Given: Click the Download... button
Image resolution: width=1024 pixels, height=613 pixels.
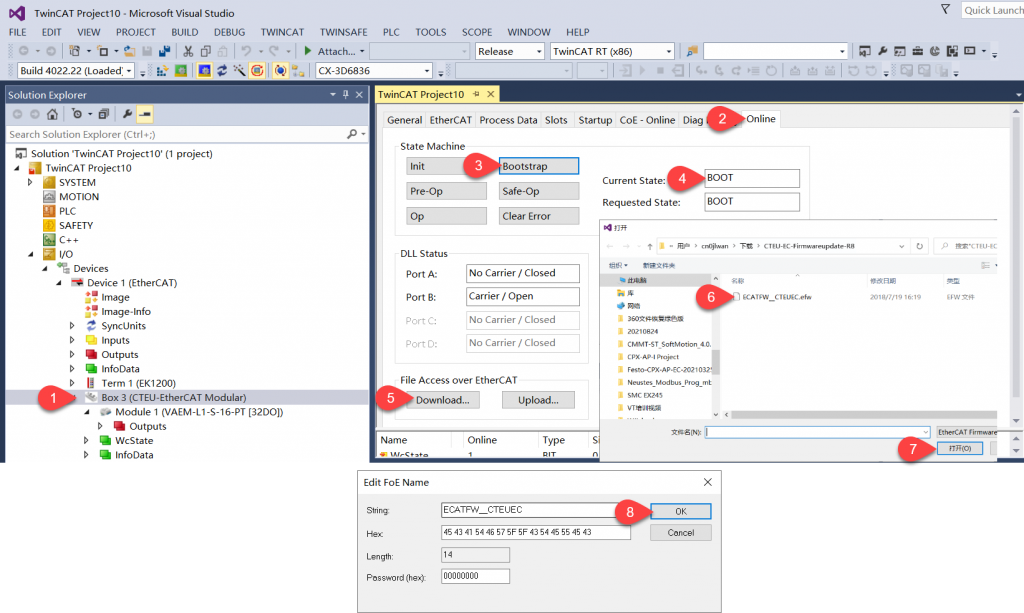Looking at the screenshot, I should tap(442, 400).
